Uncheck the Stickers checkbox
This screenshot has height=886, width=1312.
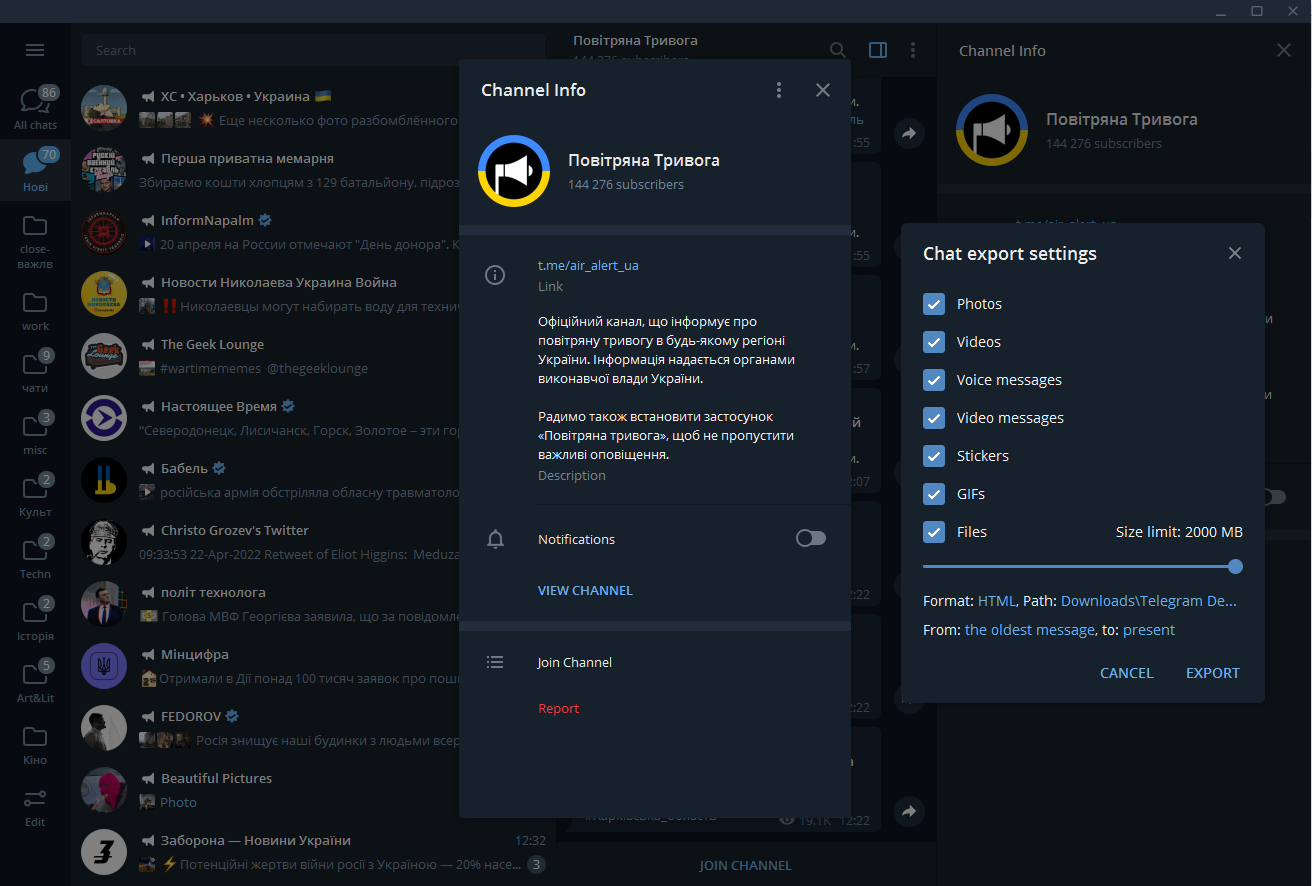tap(934, 456)
